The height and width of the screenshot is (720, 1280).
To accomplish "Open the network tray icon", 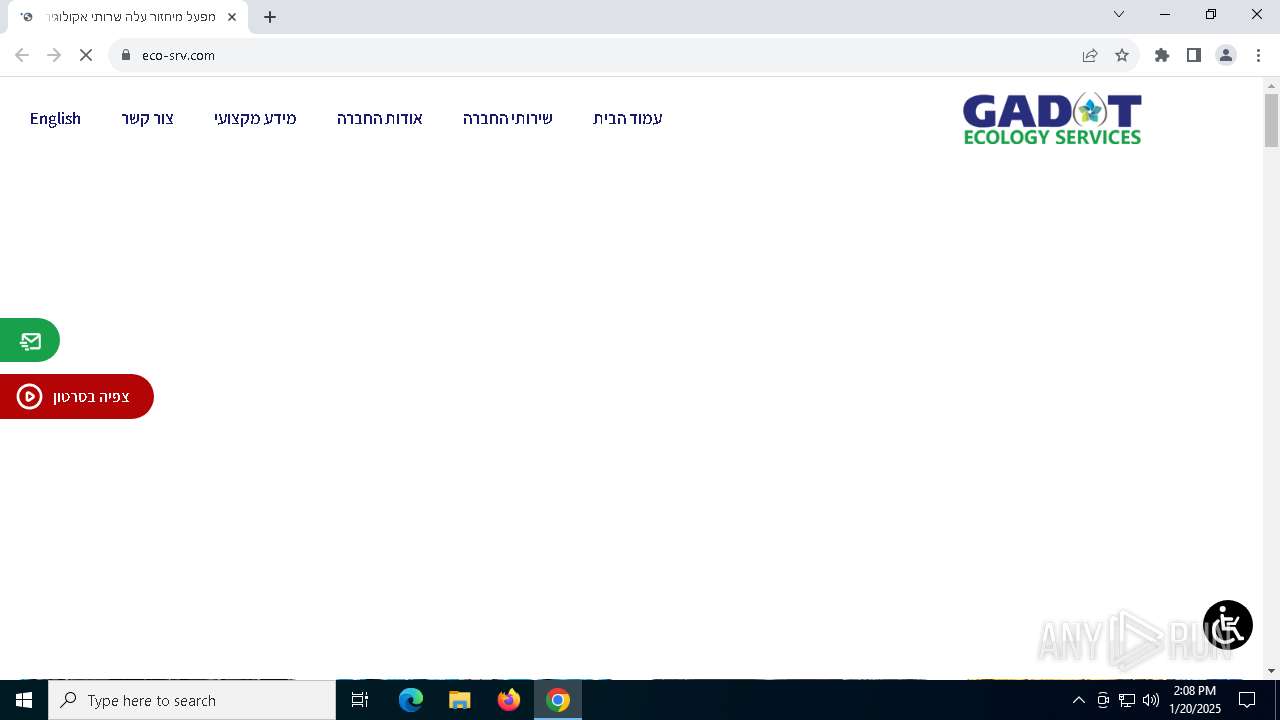I will pyautogui.click(x=1127, y=700).
